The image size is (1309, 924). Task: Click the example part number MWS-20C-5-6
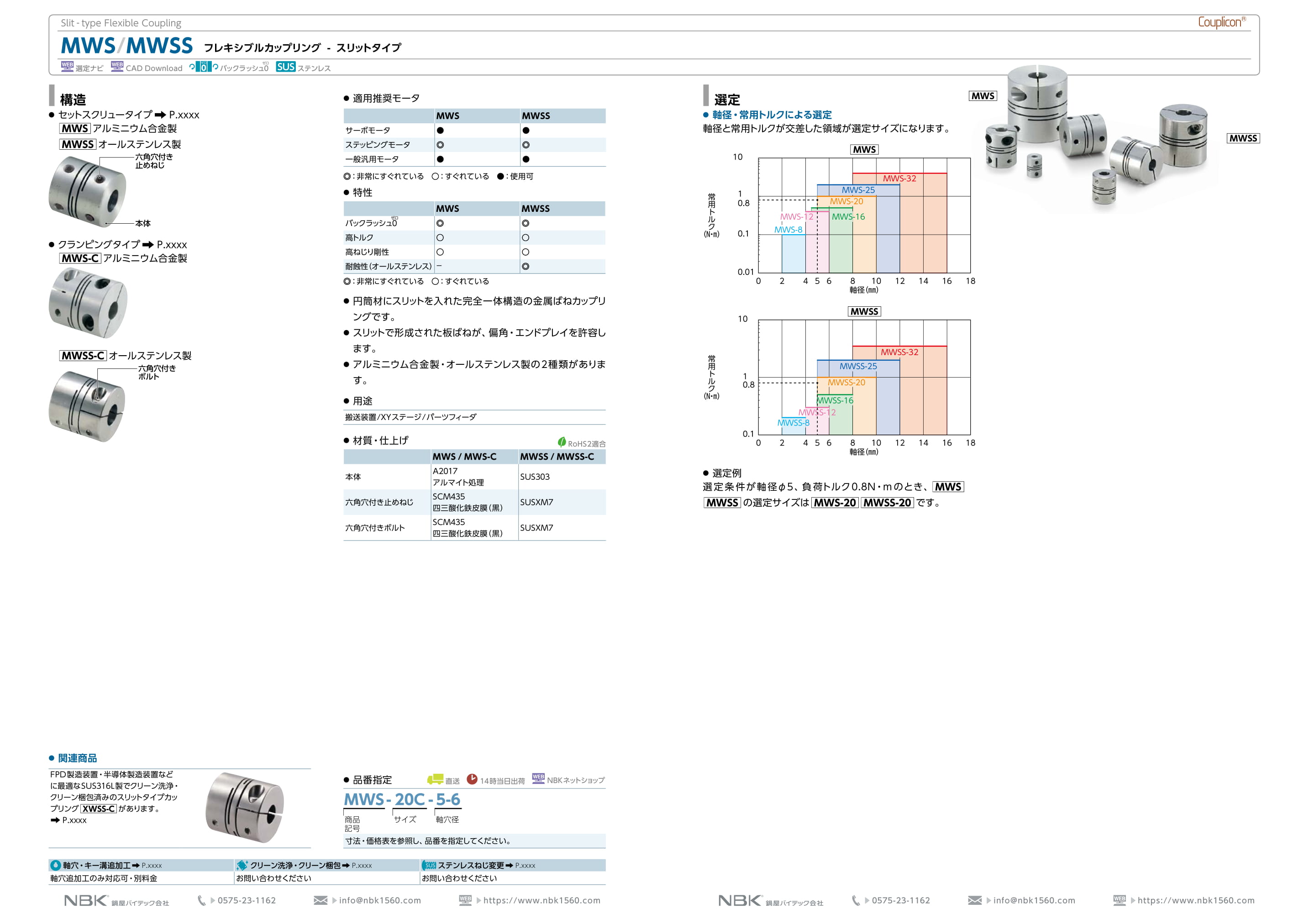point(401,799)
